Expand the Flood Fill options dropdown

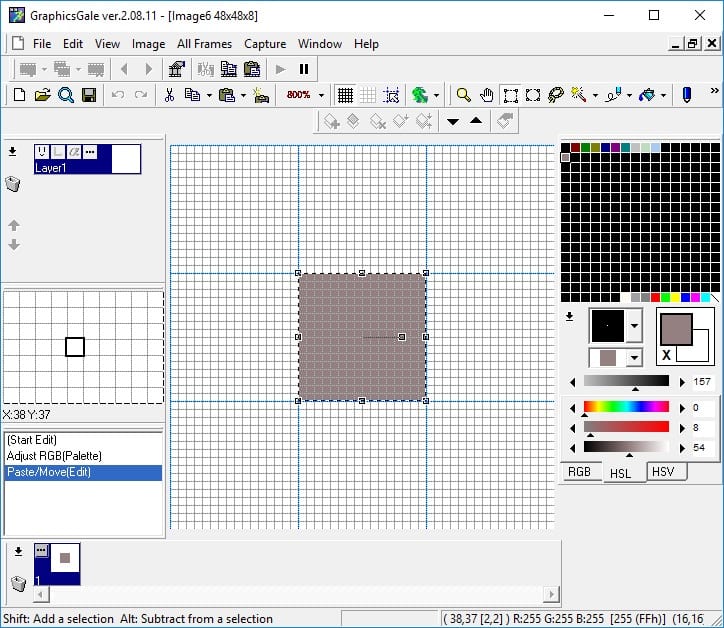(x=664, y=96)
